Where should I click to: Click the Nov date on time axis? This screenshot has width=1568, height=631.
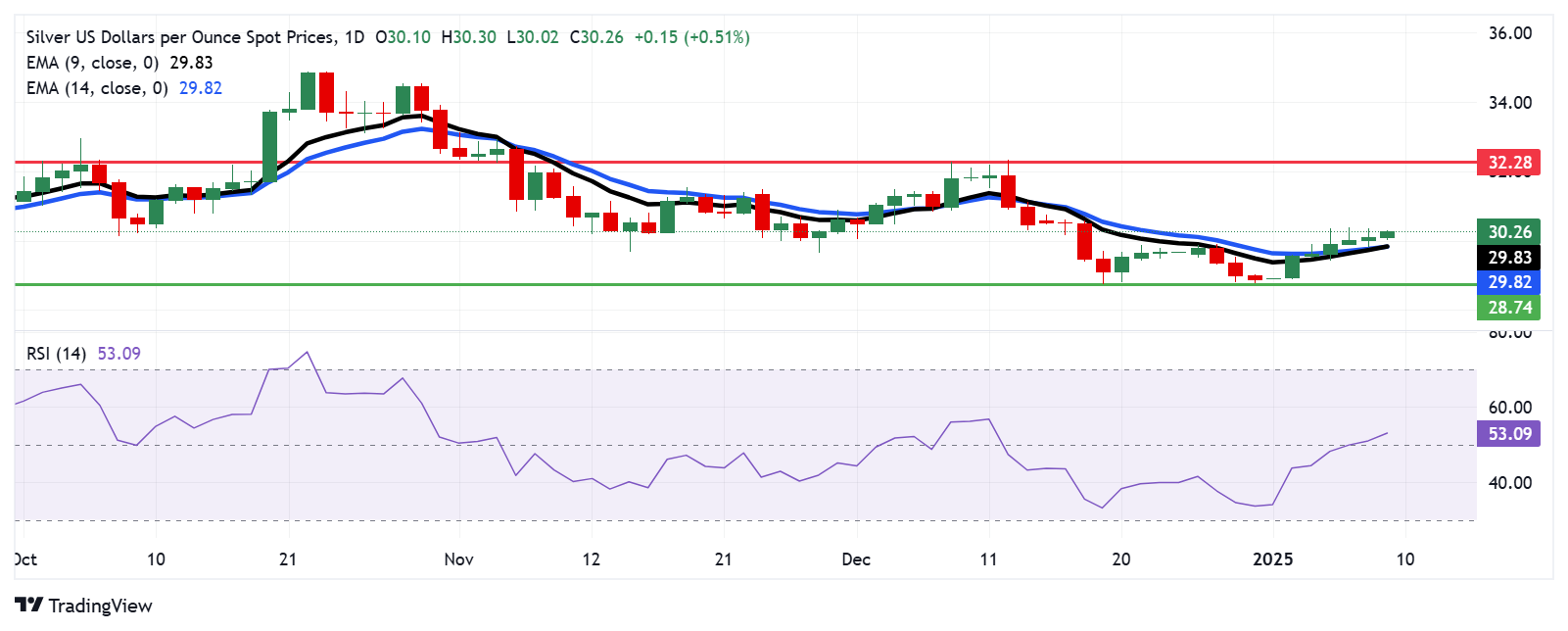coord(458,559)
